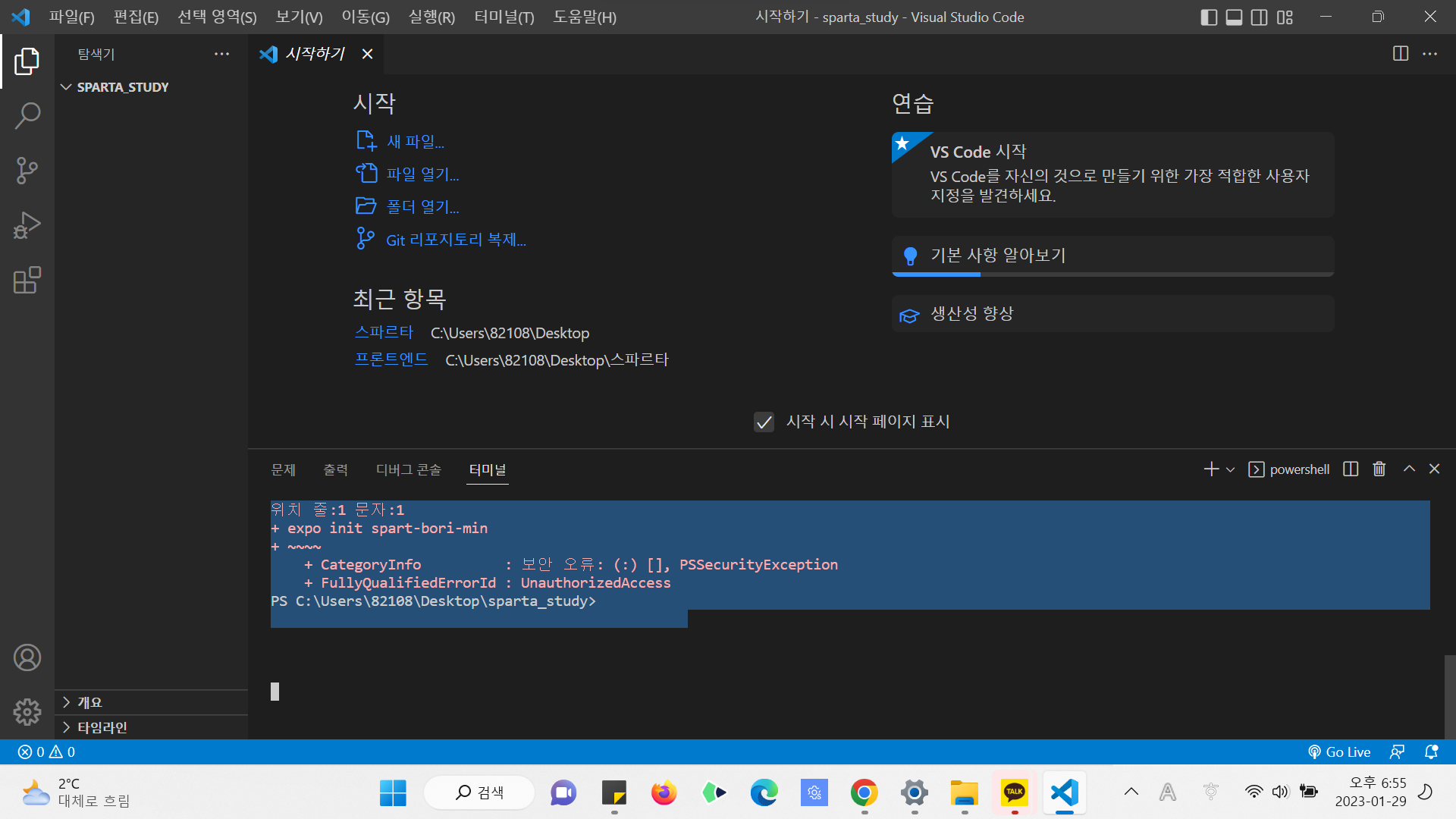Viewport: 1456px width, 819px height.
Task: Open the Search view in activity bar
Action: 27,116
